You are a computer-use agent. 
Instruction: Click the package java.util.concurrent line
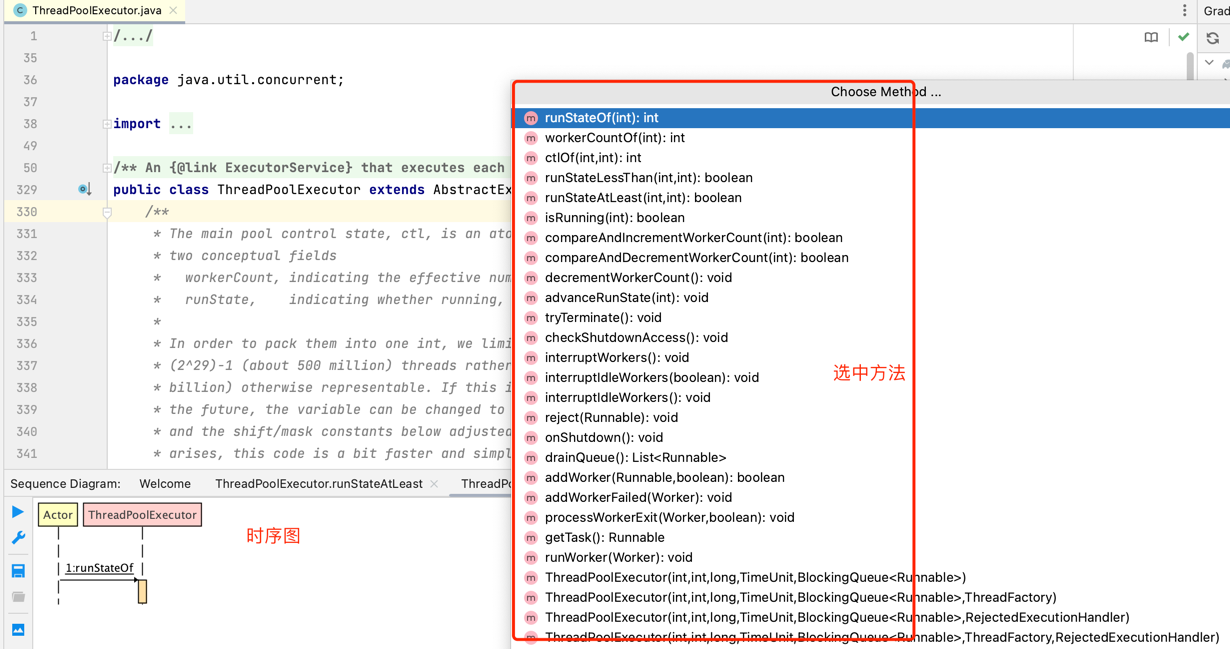[x=228, y=80]
